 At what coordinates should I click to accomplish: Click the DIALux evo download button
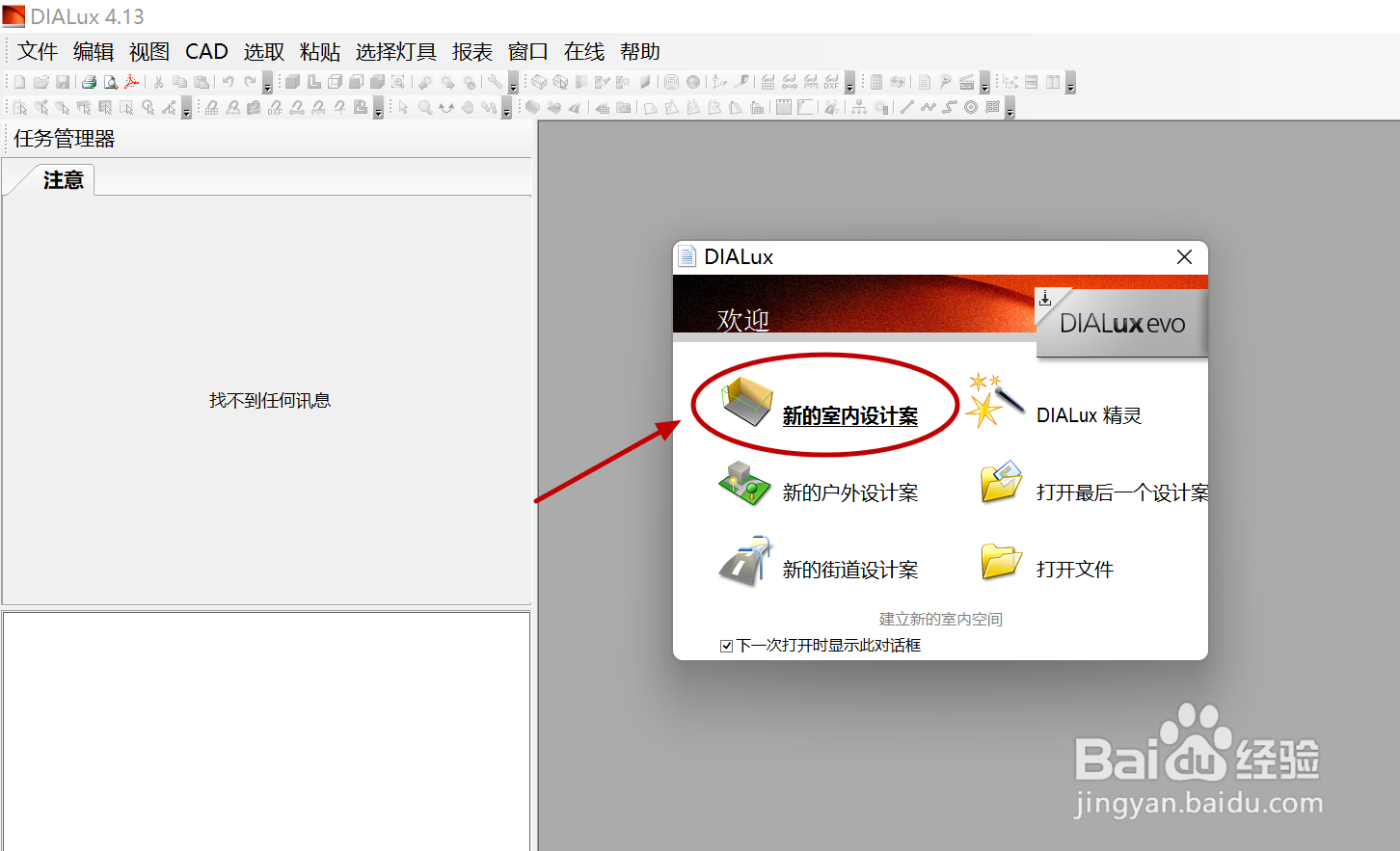coord(1121,323)
